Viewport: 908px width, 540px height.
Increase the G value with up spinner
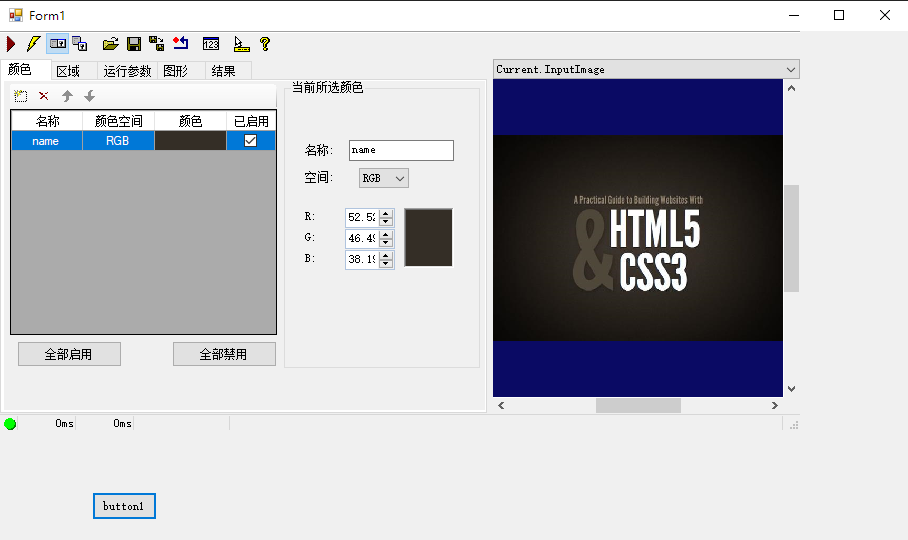tap(386, 234)
